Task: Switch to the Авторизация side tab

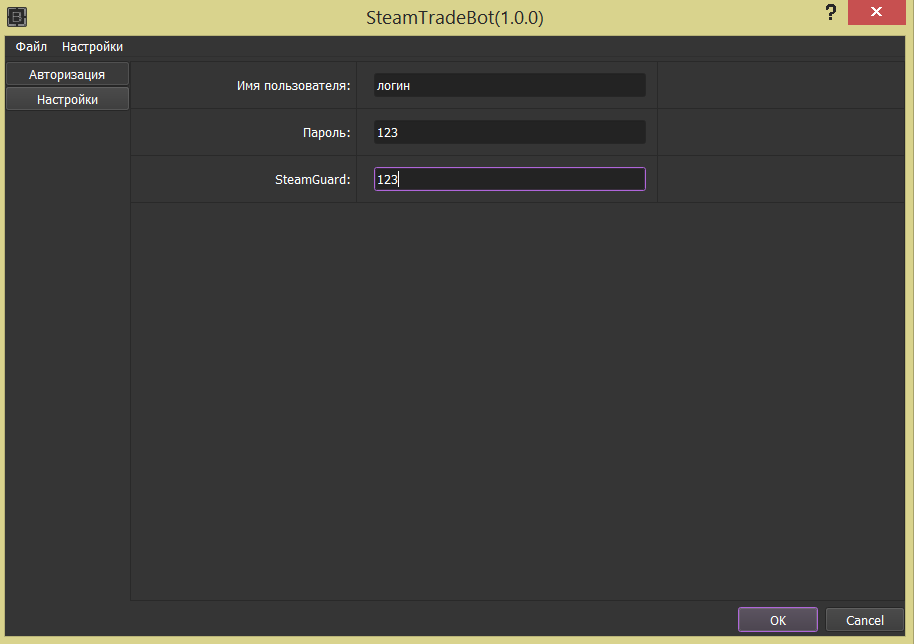Action: pos(67,75)
